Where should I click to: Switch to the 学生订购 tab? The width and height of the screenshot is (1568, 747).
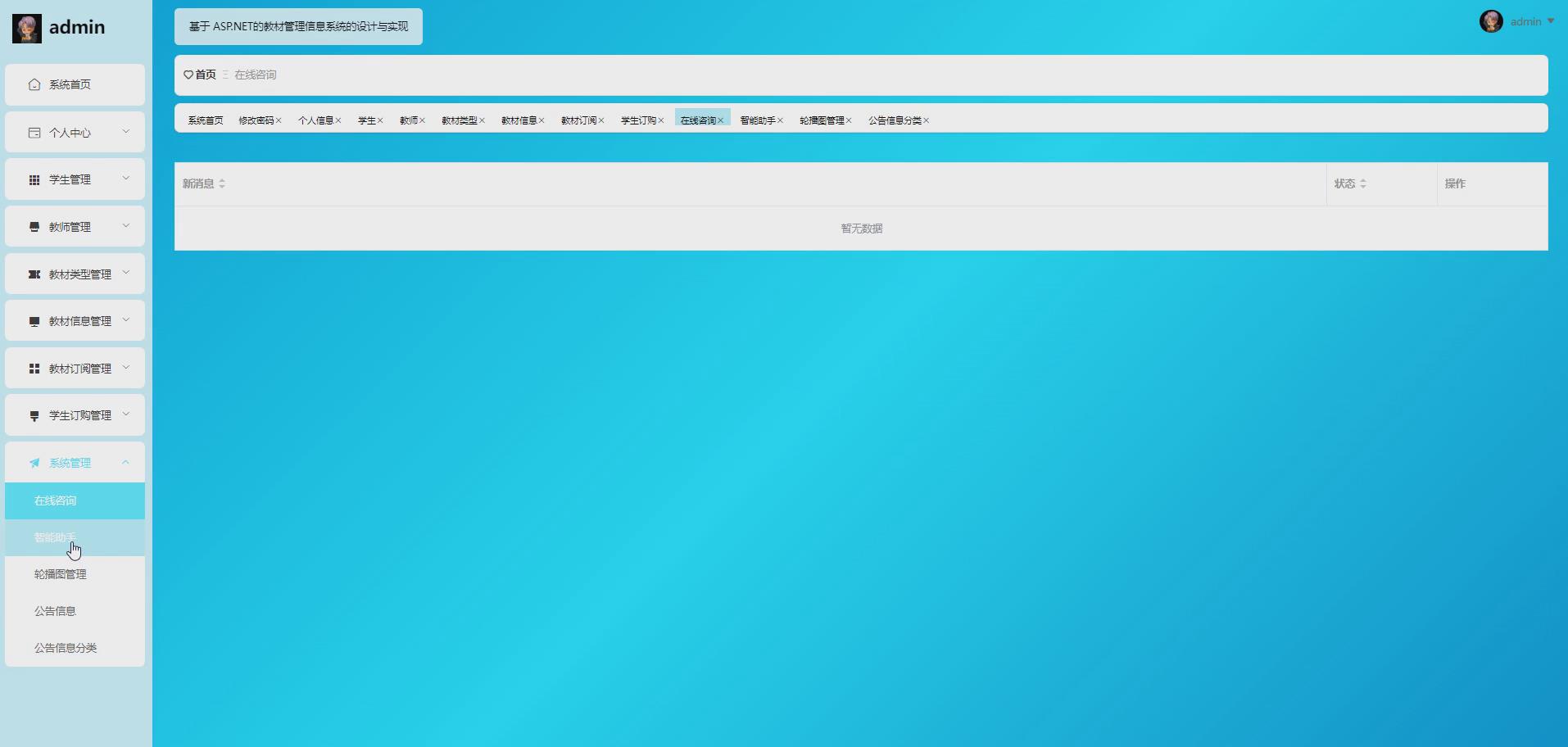639,120
